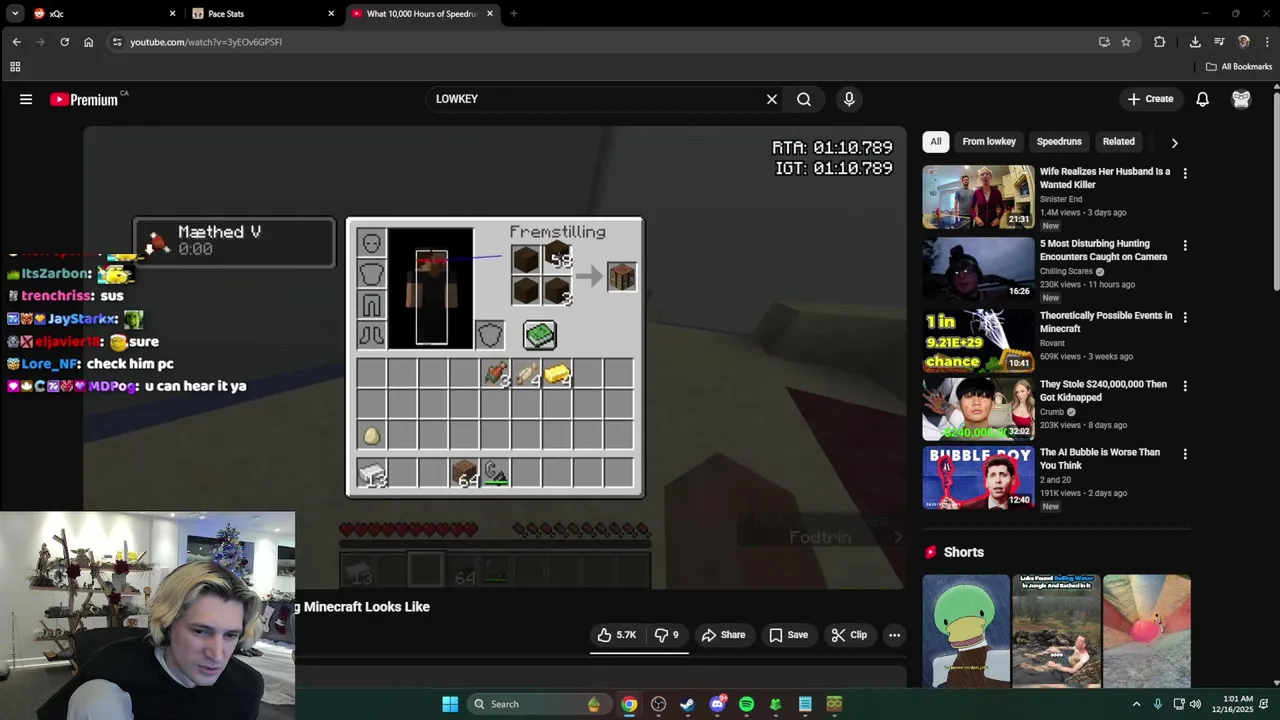The image size is (1280, 720).
Task: Save video to a playlist
Action: click(788, 635)
